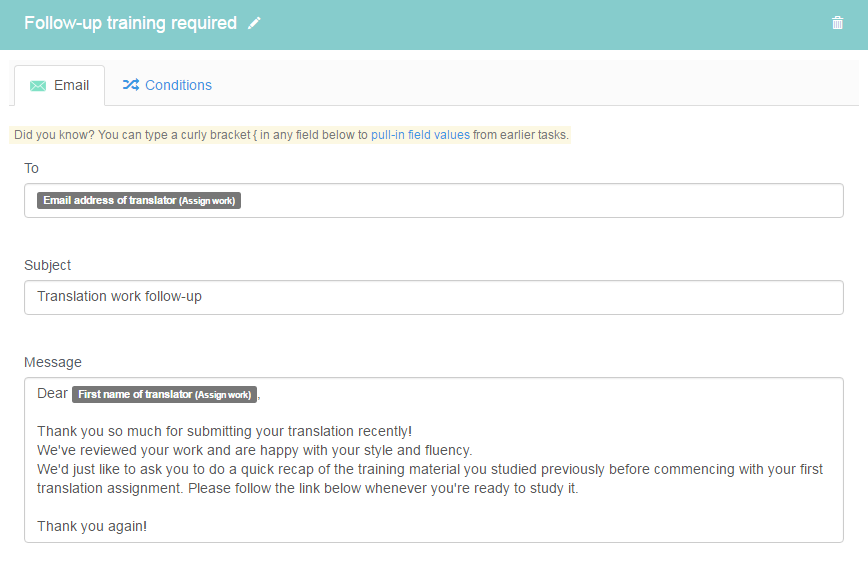Focus the Subject input field
The image size is (868, 572).
click(x=434, y=297)
